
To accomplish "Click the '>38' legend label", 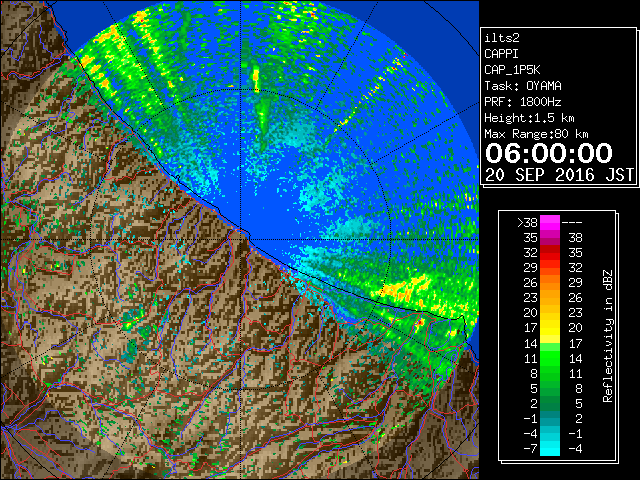I will coord(527,222).
